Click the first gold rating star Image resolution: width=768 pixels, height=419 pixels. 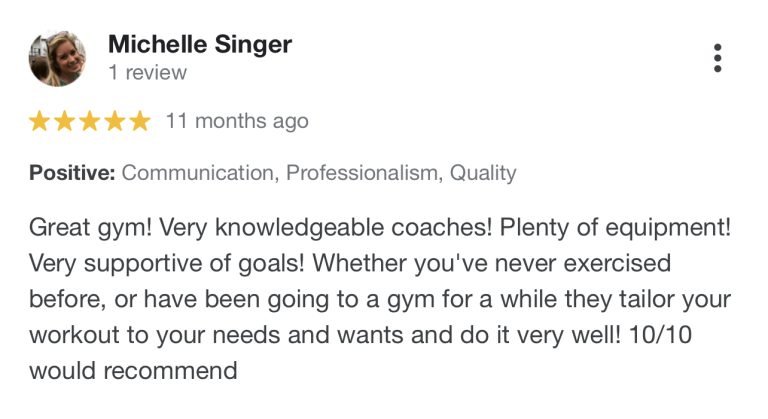click(39, 121)
